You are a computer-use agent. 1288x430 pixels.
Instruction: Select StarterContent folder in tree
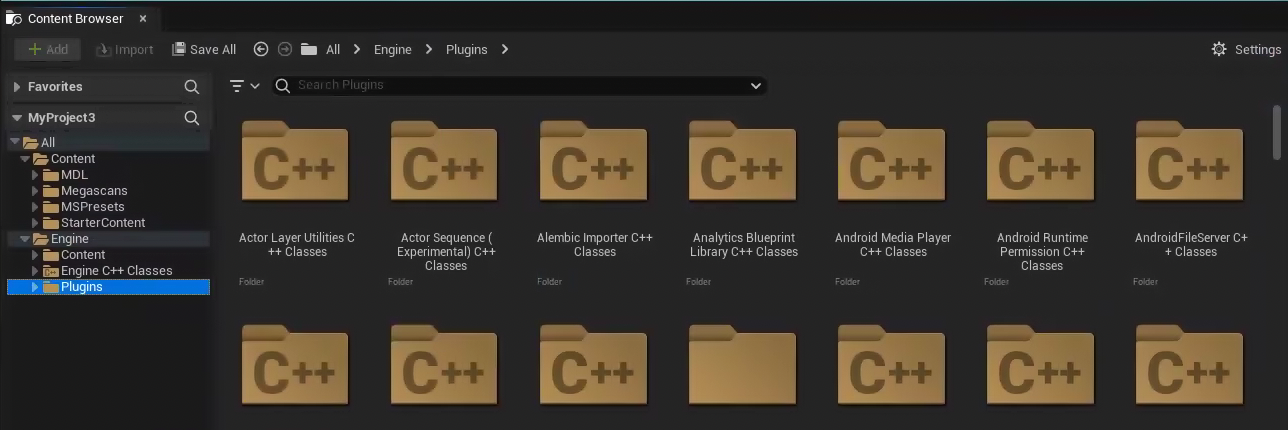click(x=103, y=223)
